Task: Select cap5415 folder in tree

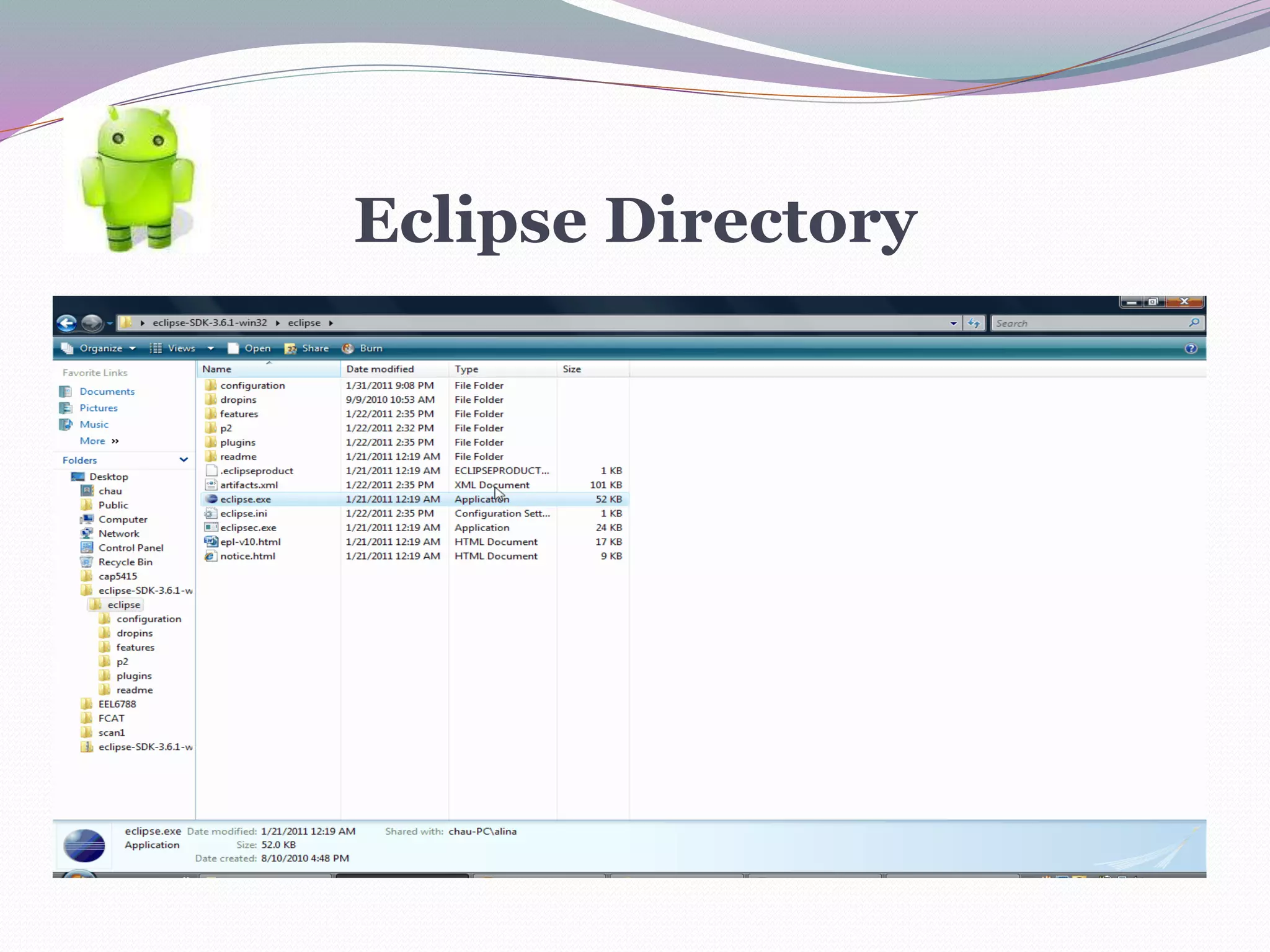Action: click(117, 576)
